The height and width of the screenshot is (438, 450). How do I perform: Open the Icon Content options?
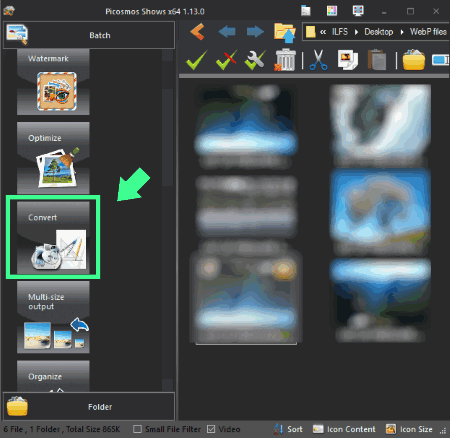click(344, 429)
